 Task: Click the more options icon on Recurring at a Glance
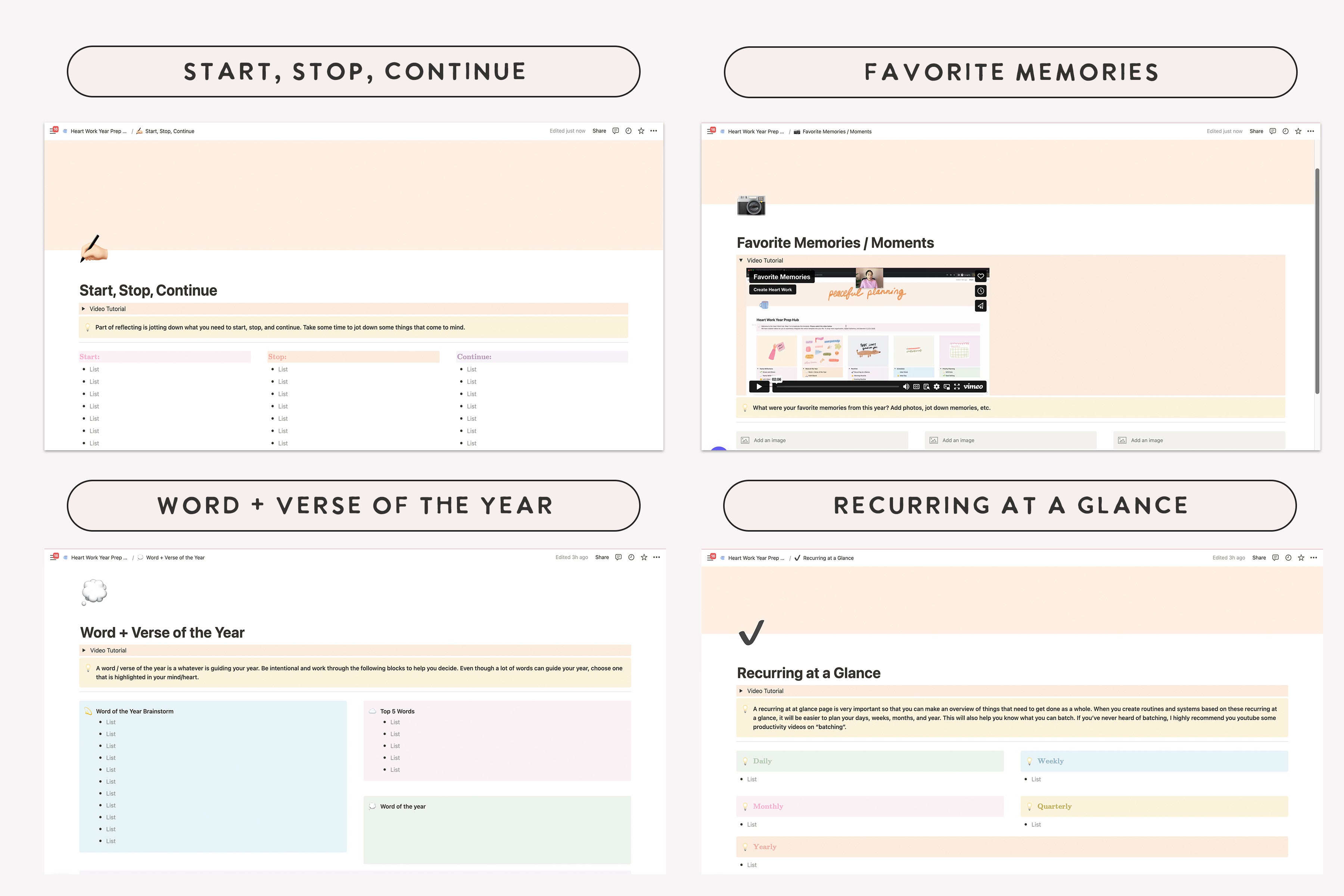pos(1314,558)
